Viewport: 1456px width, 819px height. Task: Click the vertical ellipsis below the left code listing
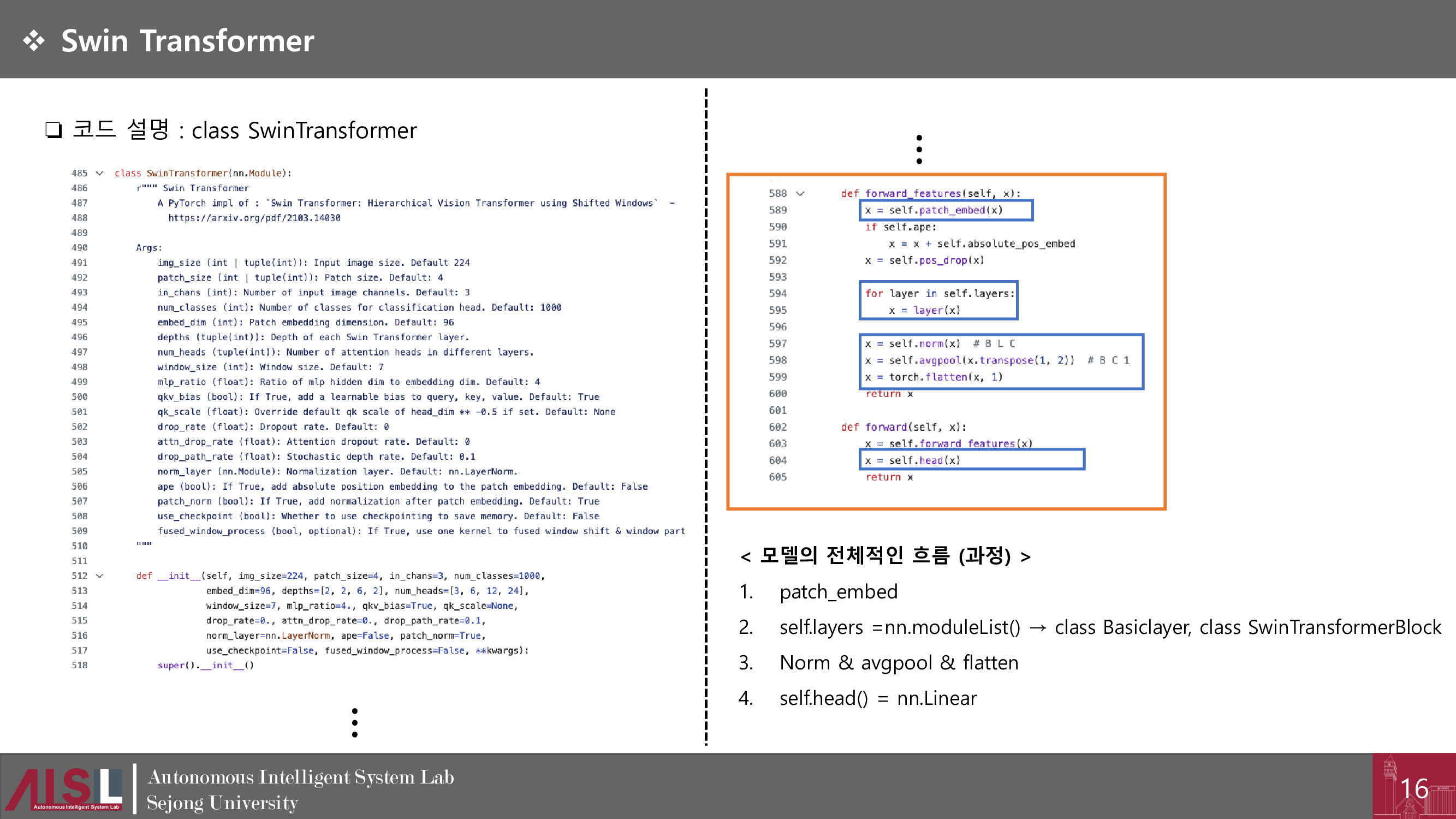click(x=354, y=722)
